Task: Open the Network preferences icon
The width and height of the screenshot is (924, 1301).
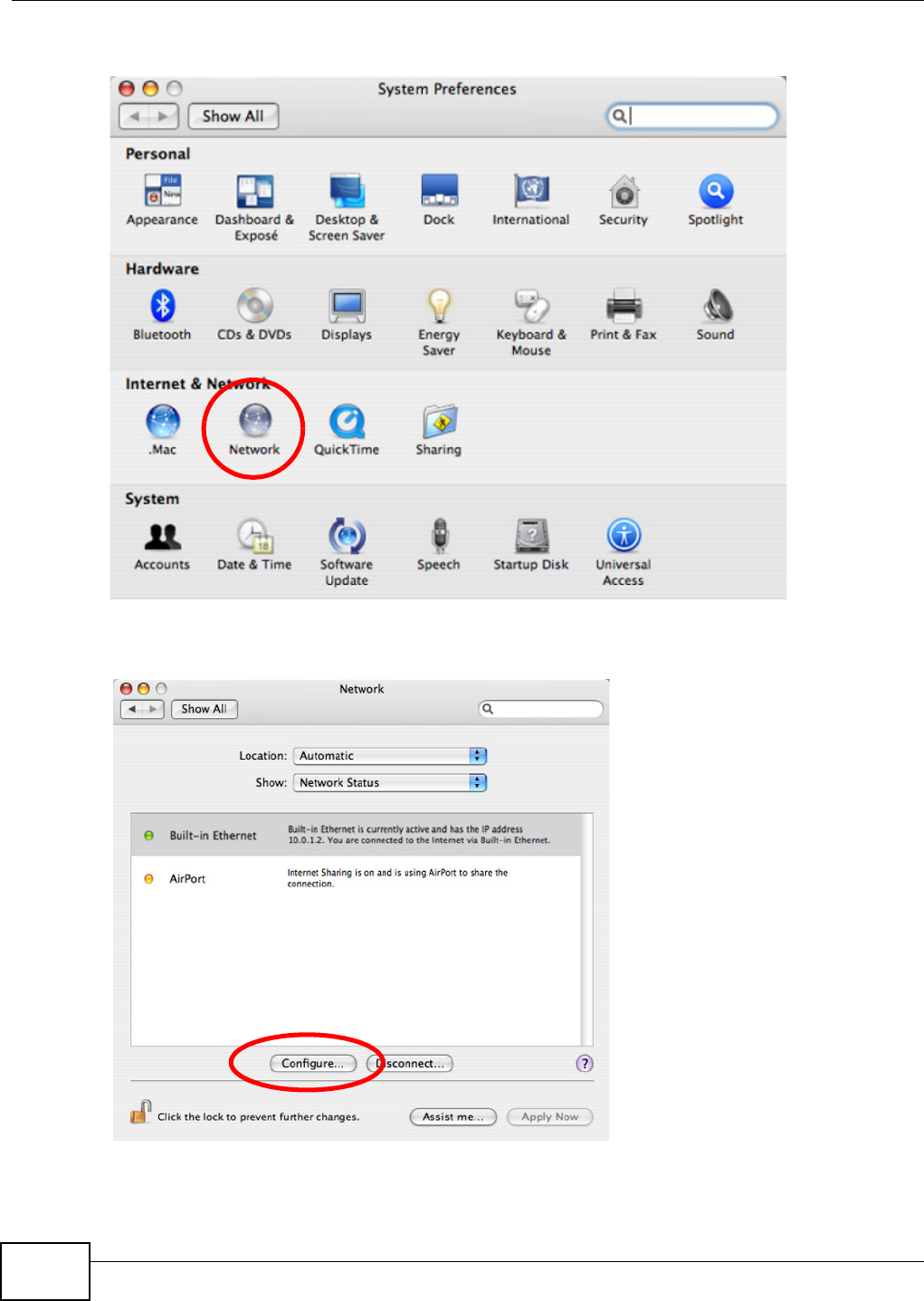Action: [x=254, y=430]
